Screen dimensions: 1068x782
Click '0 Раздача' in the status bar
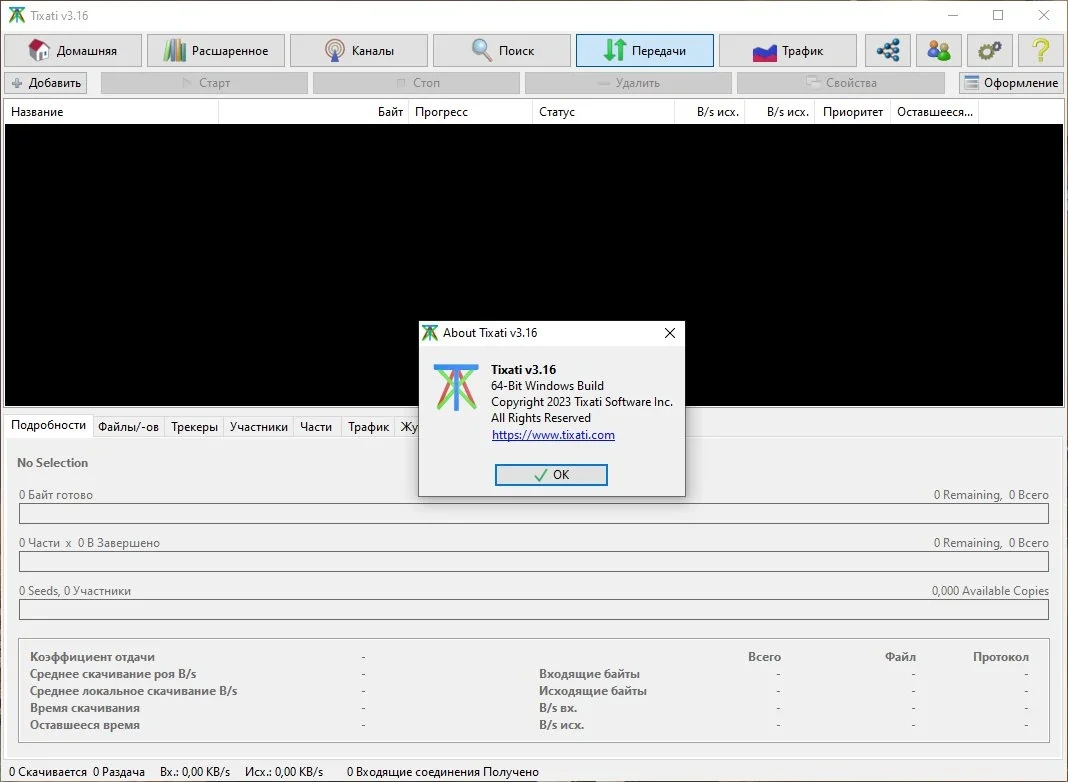pos(119,772)
